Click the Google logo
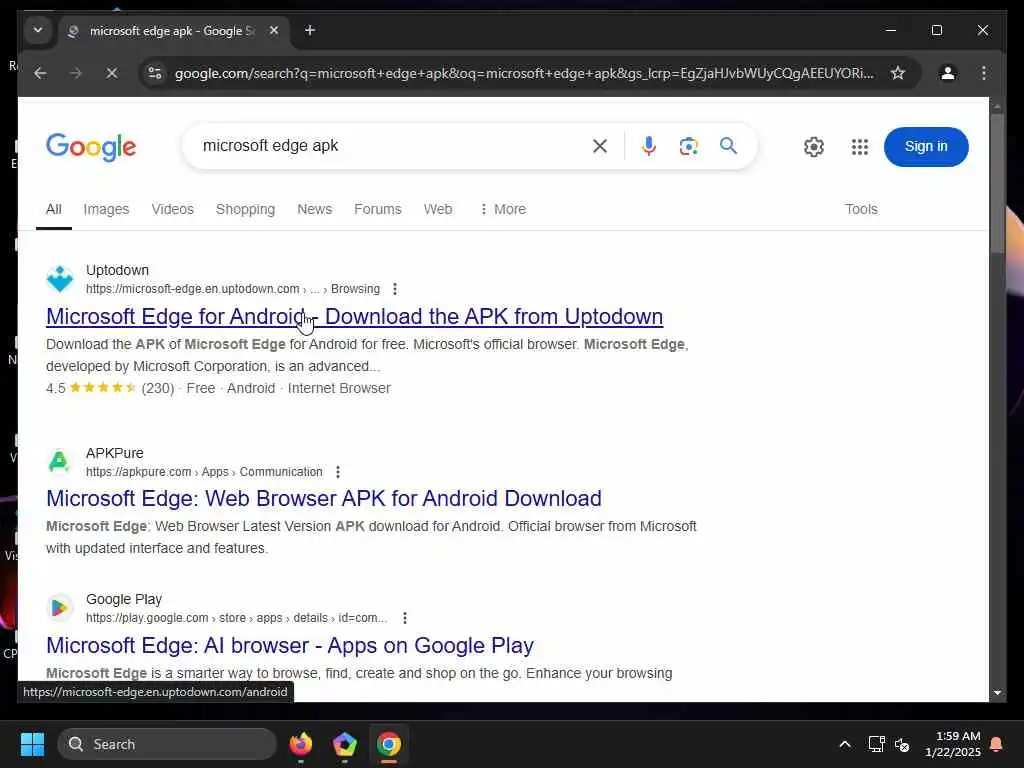This screenshot has width=1024, height=768. [x=91, y=147]
